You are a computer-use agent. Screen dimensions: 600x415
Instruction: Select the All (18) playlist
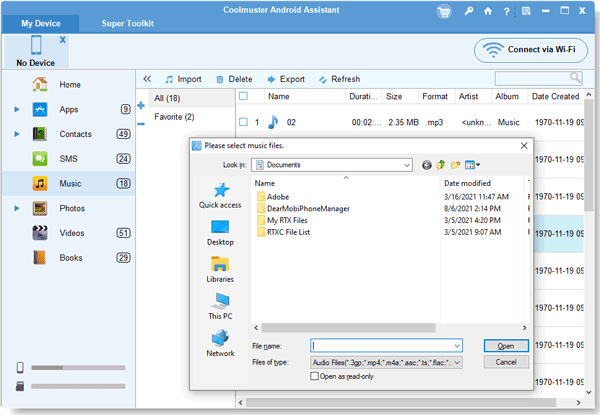191,98
